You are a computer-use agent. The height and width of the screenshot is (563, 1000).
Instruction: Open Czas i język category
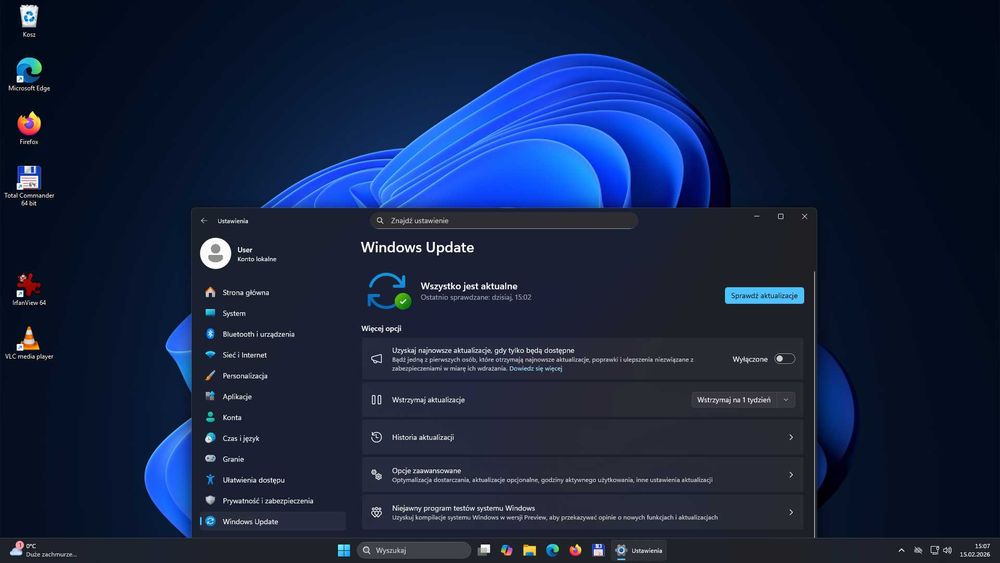point(273,438)
